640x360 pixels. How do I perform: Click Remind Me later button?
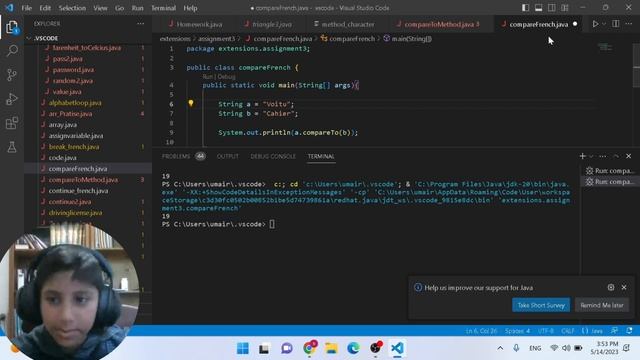602,305
